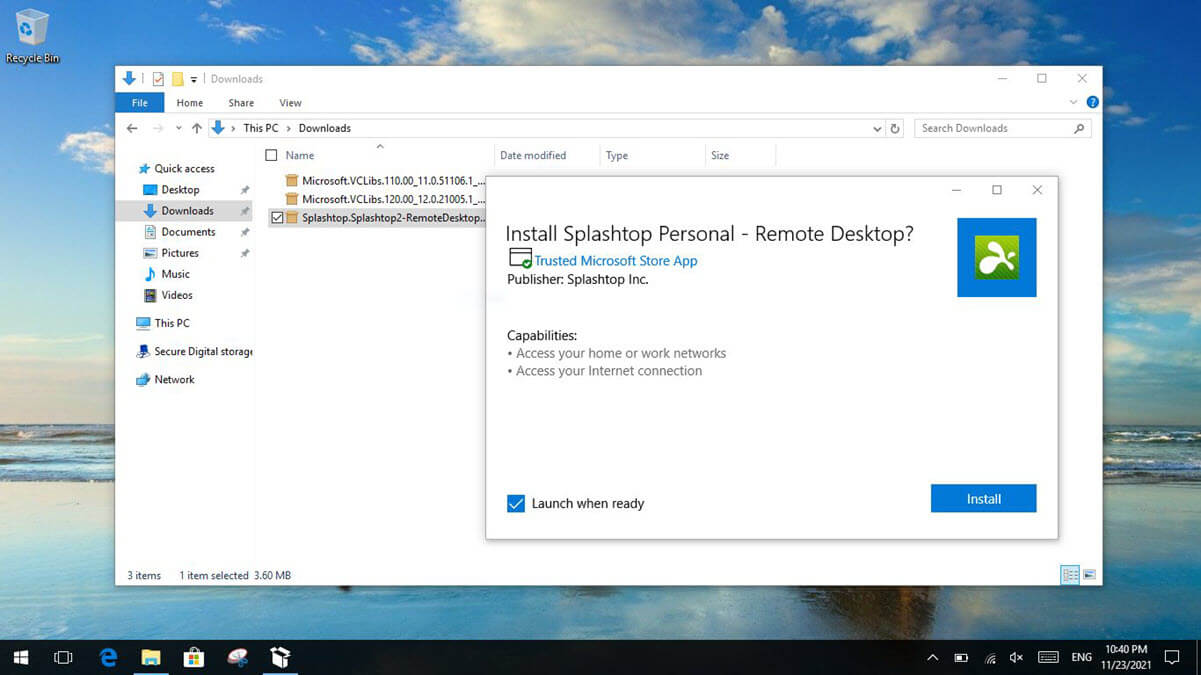This screenshot has height=675, width=1201.
Task: Switch to large icons view in status bar
Action: tap(1089, 575)
